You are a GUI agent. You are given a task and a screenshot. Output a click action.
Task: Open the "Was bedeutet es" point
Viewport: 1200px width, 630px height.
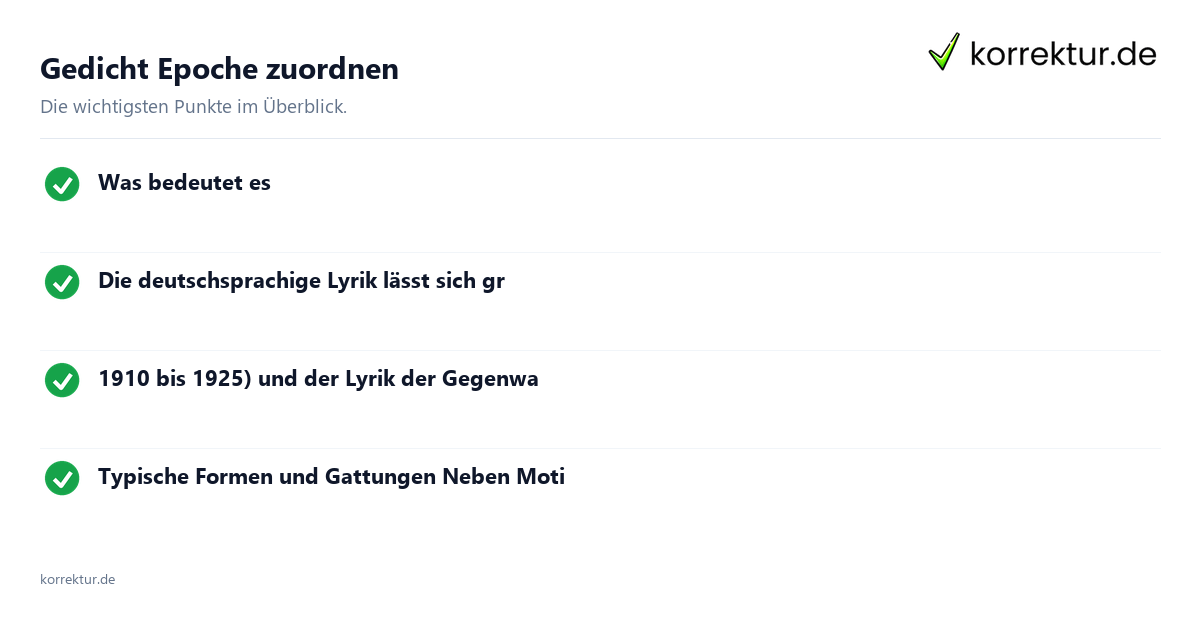(x=184, y=183)
